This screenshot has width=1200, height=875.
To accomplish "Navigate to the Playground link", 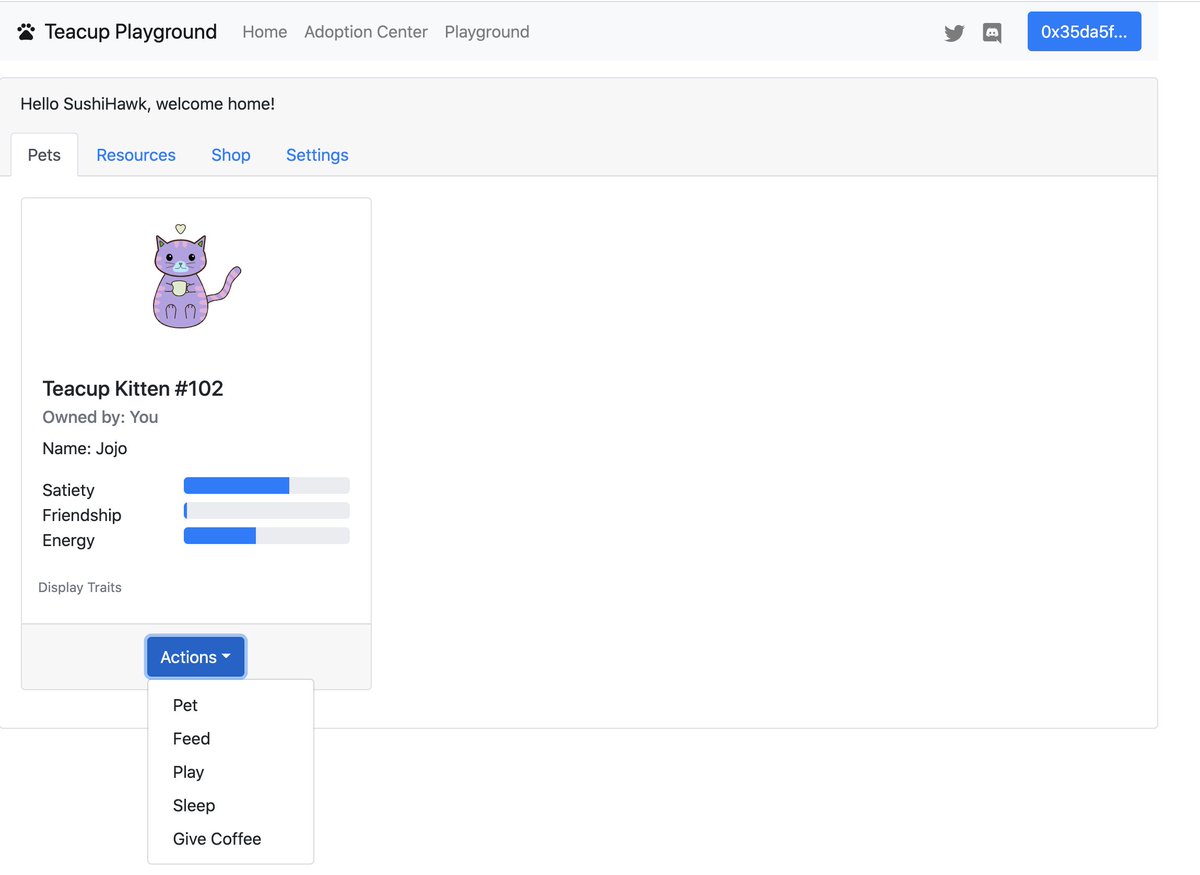I will pos(487,32).
